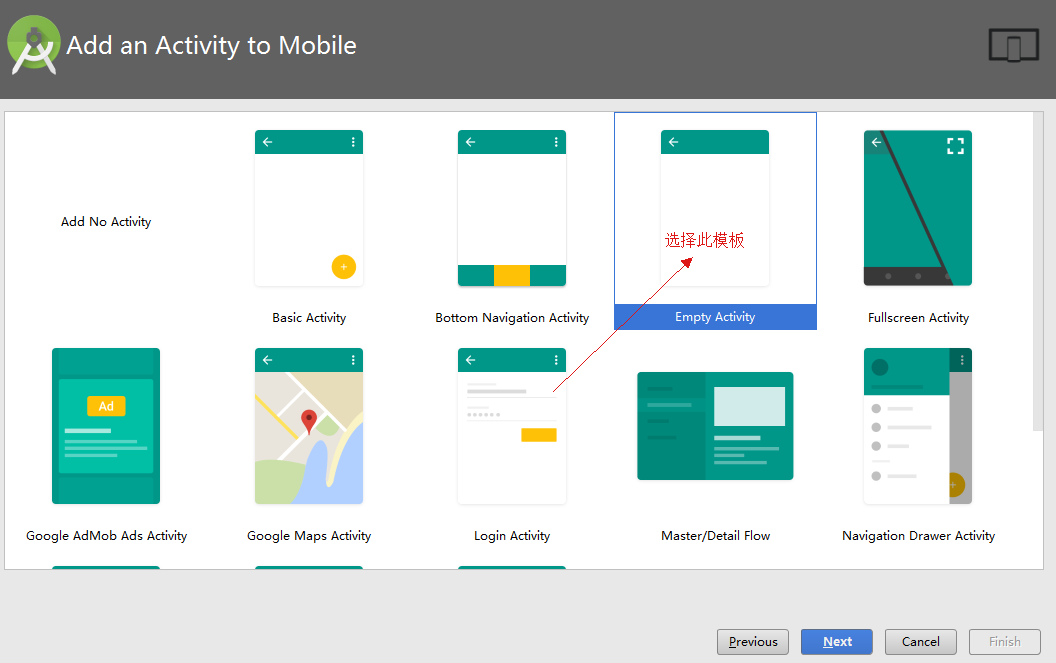Click the Bottom Navigation Activity label
The height and width of the screenshot is (663, 1056).
(512, 318)
